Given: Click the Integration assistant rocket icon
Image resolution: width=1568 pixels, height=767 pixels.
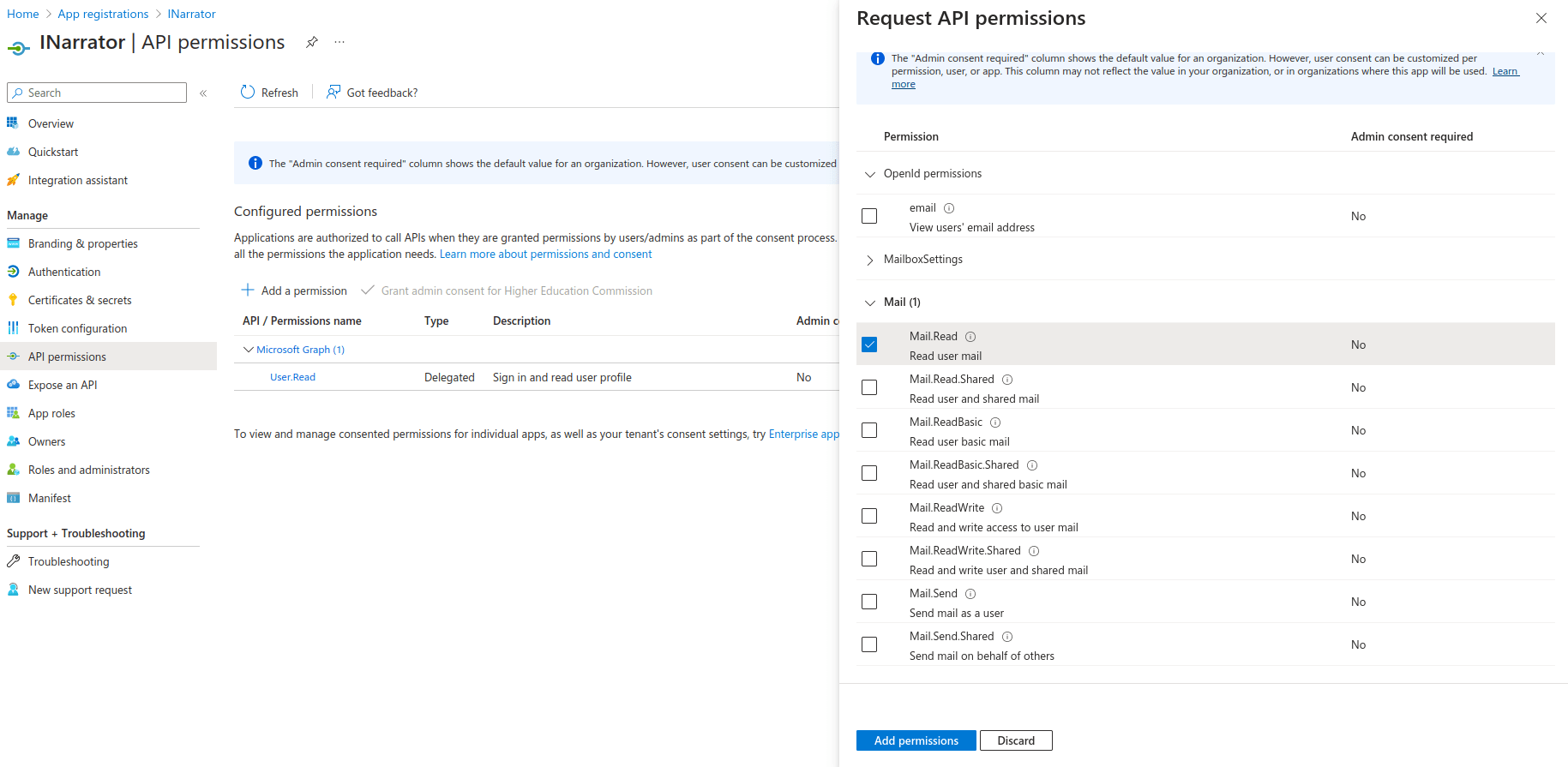Looking at the screenshot, I should click(x=13, y=180).
